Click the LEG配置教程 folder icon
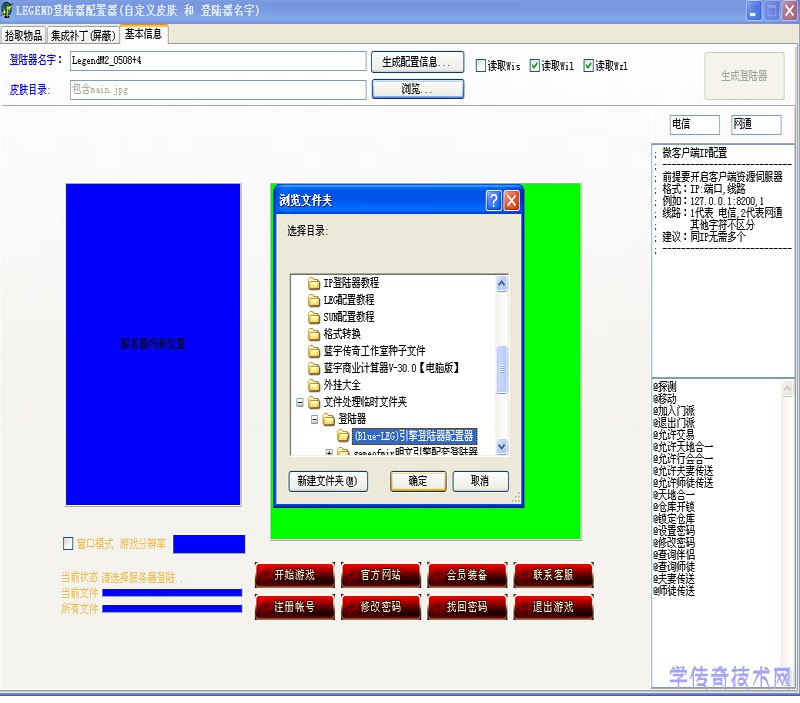 (x=313, y=300)
